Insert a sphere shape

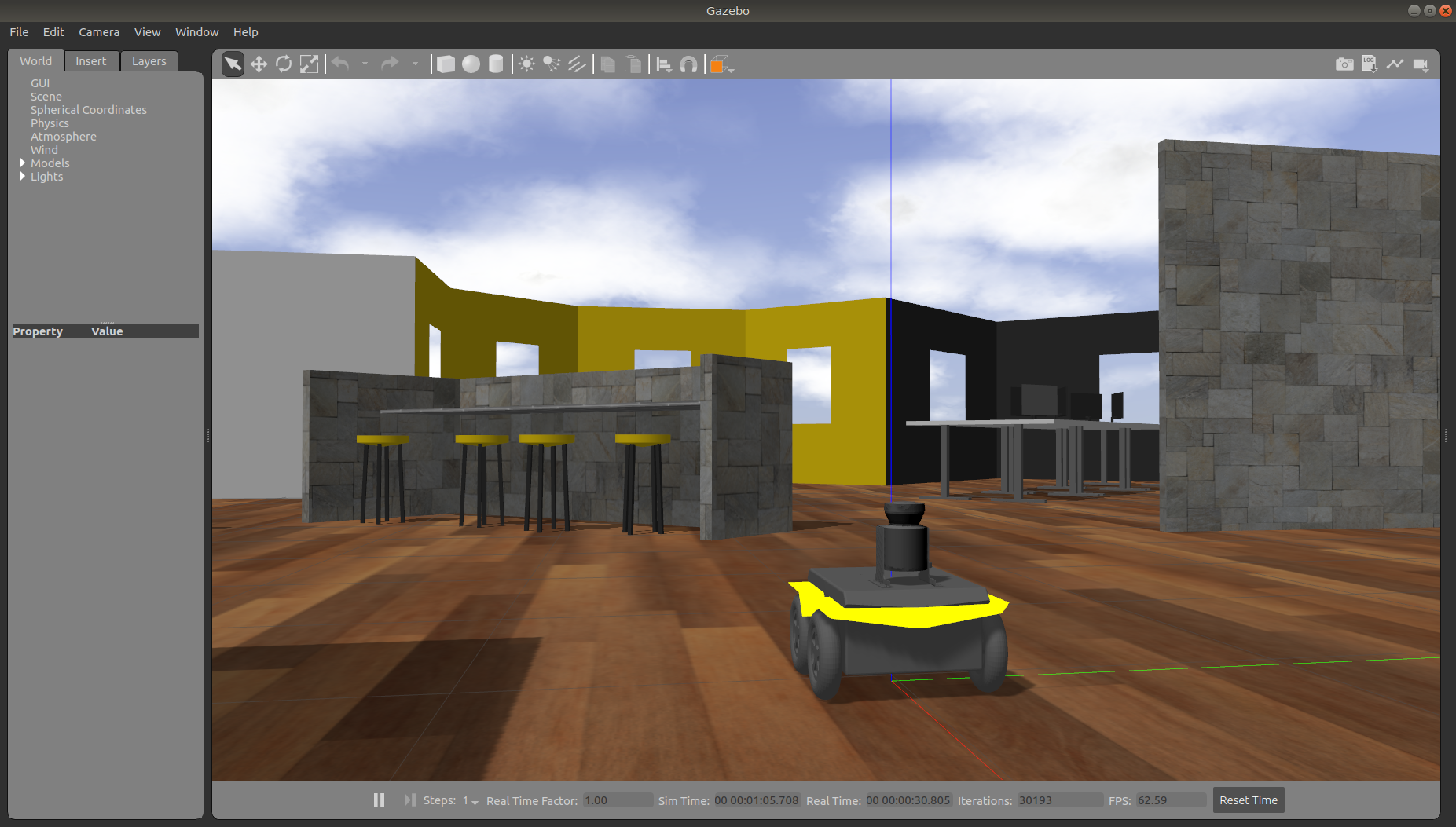tap(471, 64)
